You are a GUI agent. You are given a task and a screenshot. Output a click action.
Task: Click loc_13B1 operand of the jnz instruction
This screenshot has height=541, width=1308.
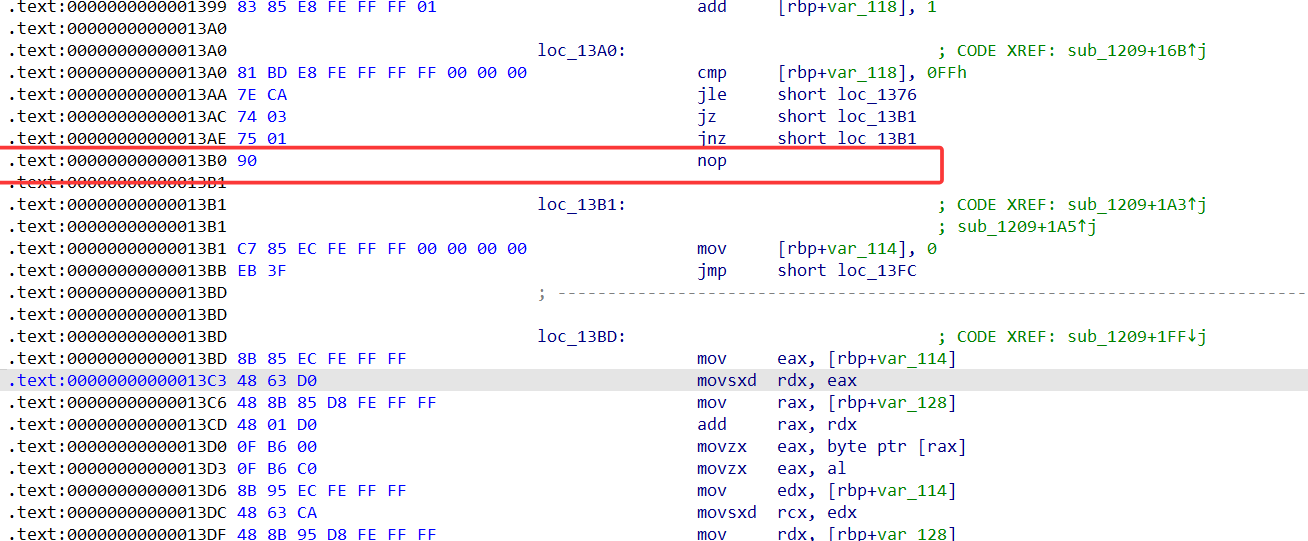coord(877,138)
